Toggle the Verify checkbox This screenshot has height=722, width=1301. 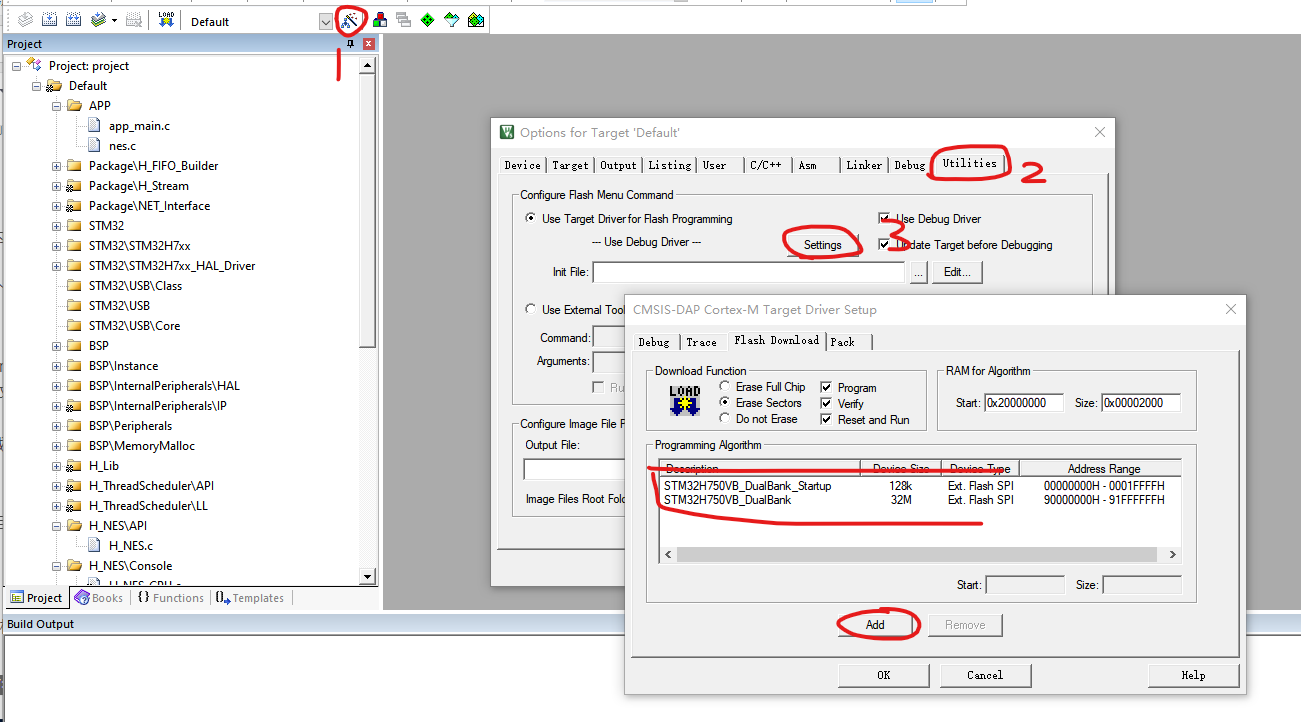coord(827,404)
